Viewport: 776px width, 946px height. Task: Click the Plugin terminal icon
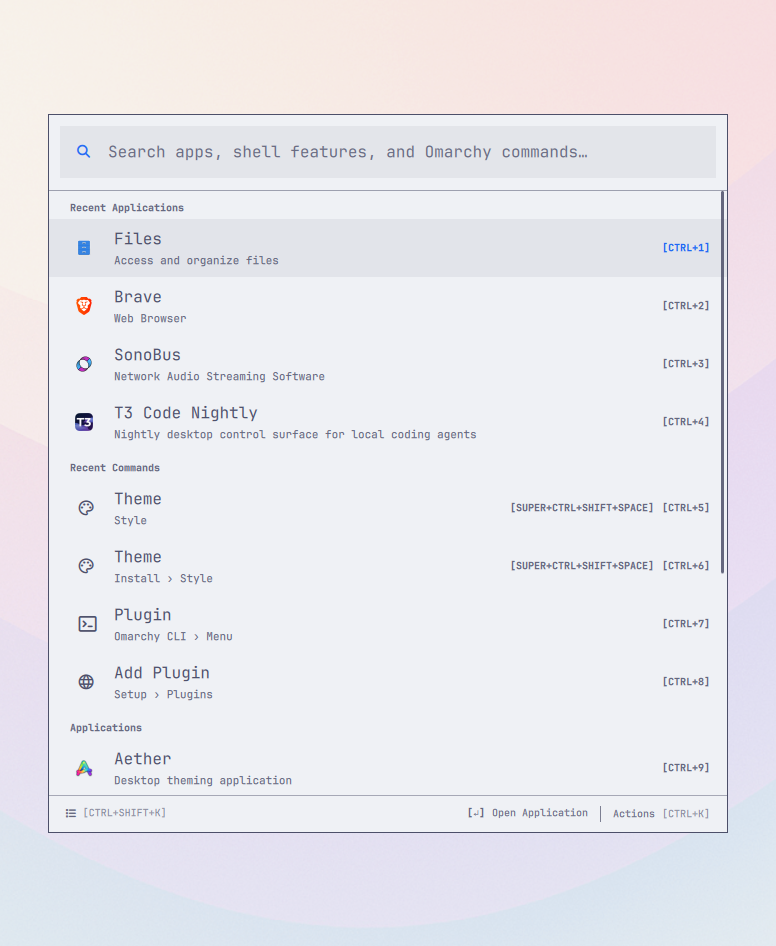(x=87, y=624)
